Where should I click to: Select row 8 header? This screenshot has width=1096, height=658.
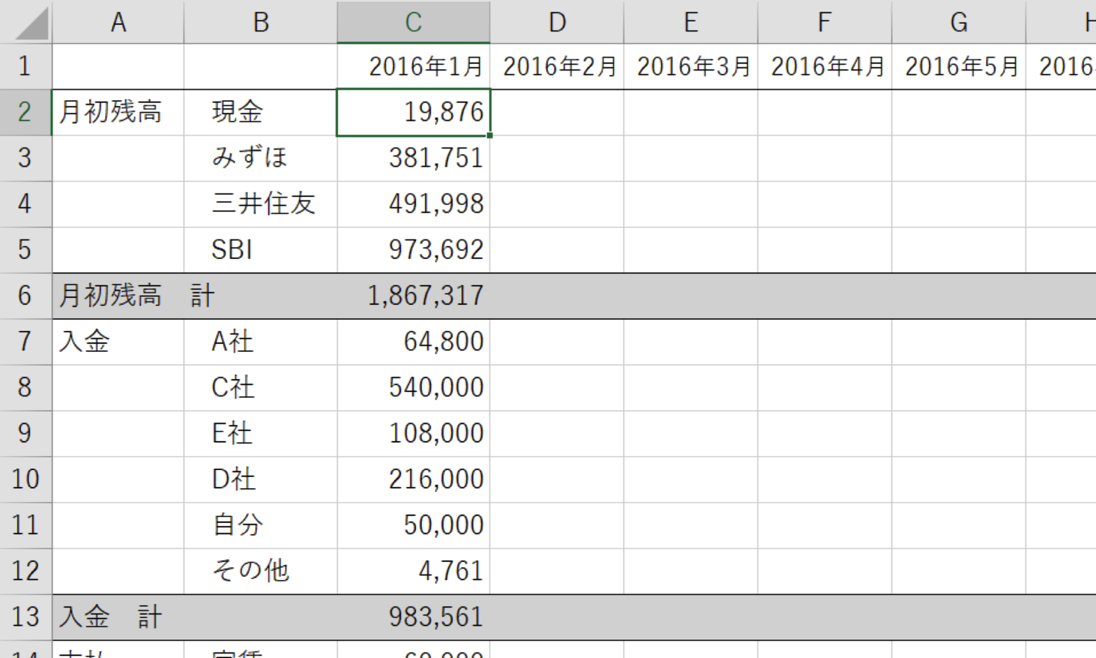(26, 387)
